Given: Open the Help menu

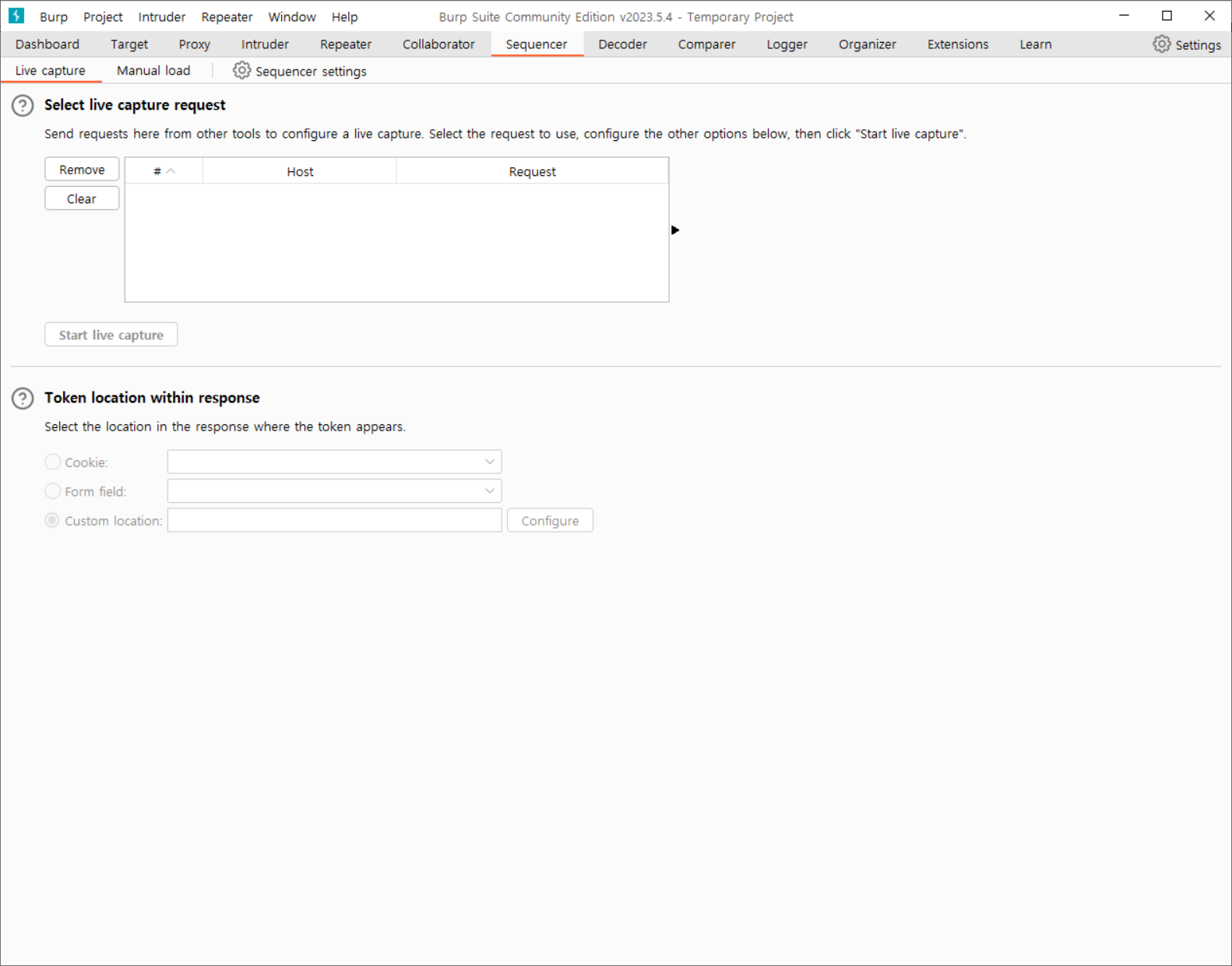Looking at the screenshot, I should 344,16.
